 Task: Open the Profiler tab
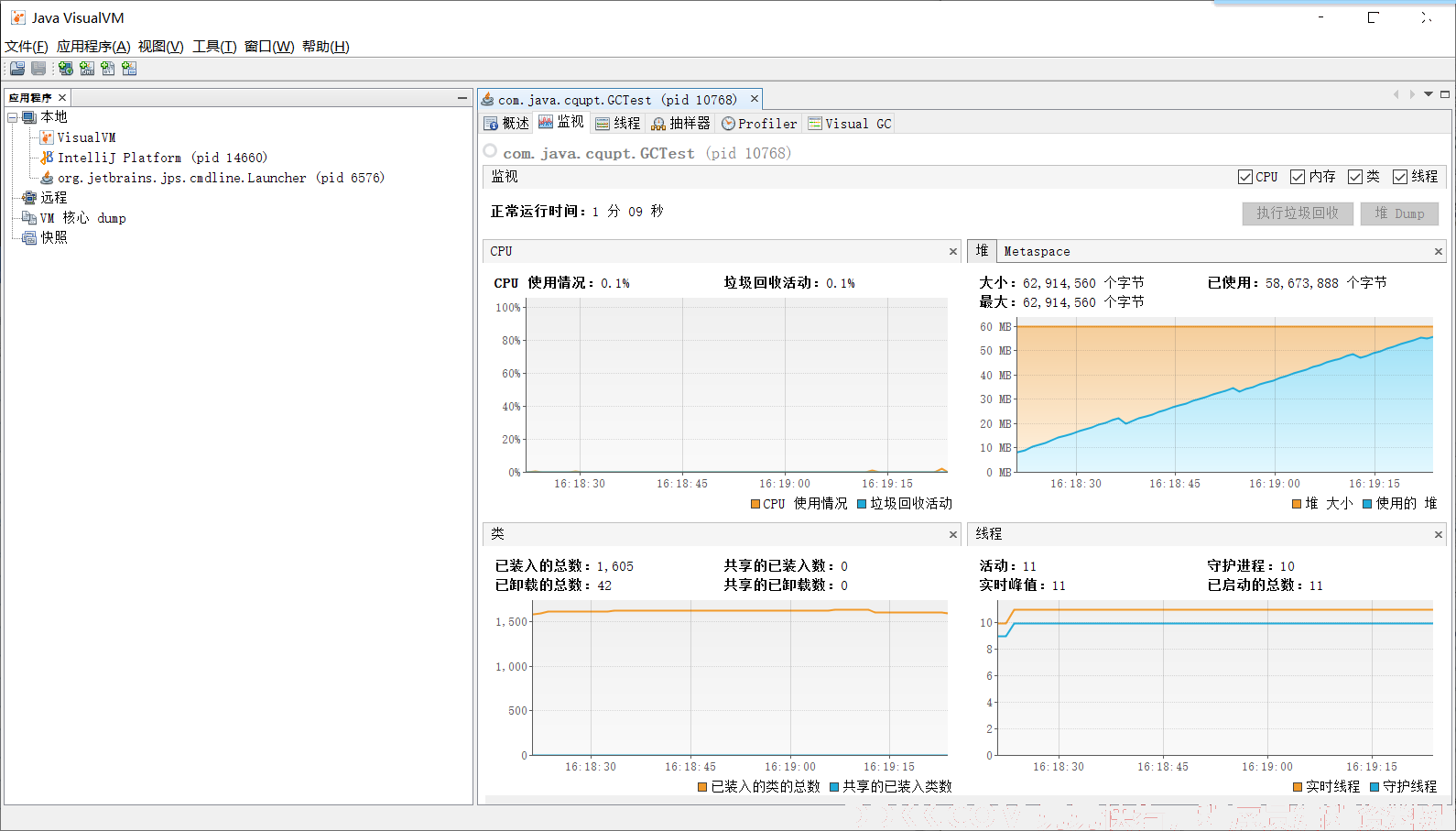pyautogui.click(x=759, y=124)
